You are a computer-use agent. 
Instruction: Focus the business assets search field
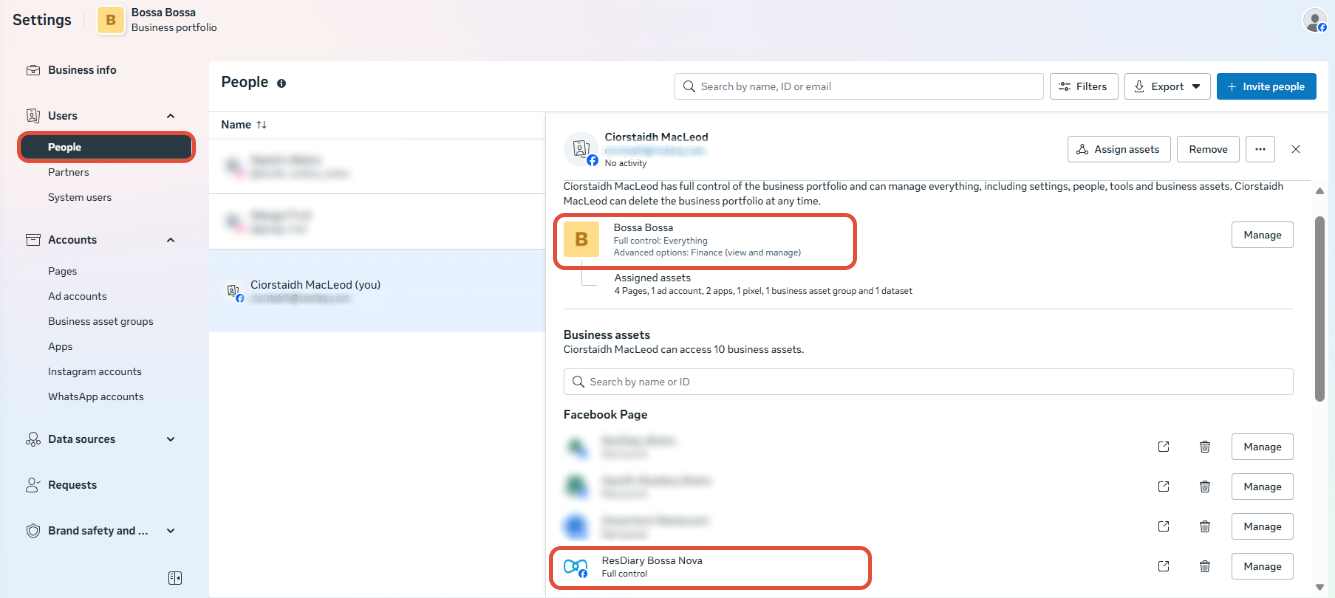[928, 381]
